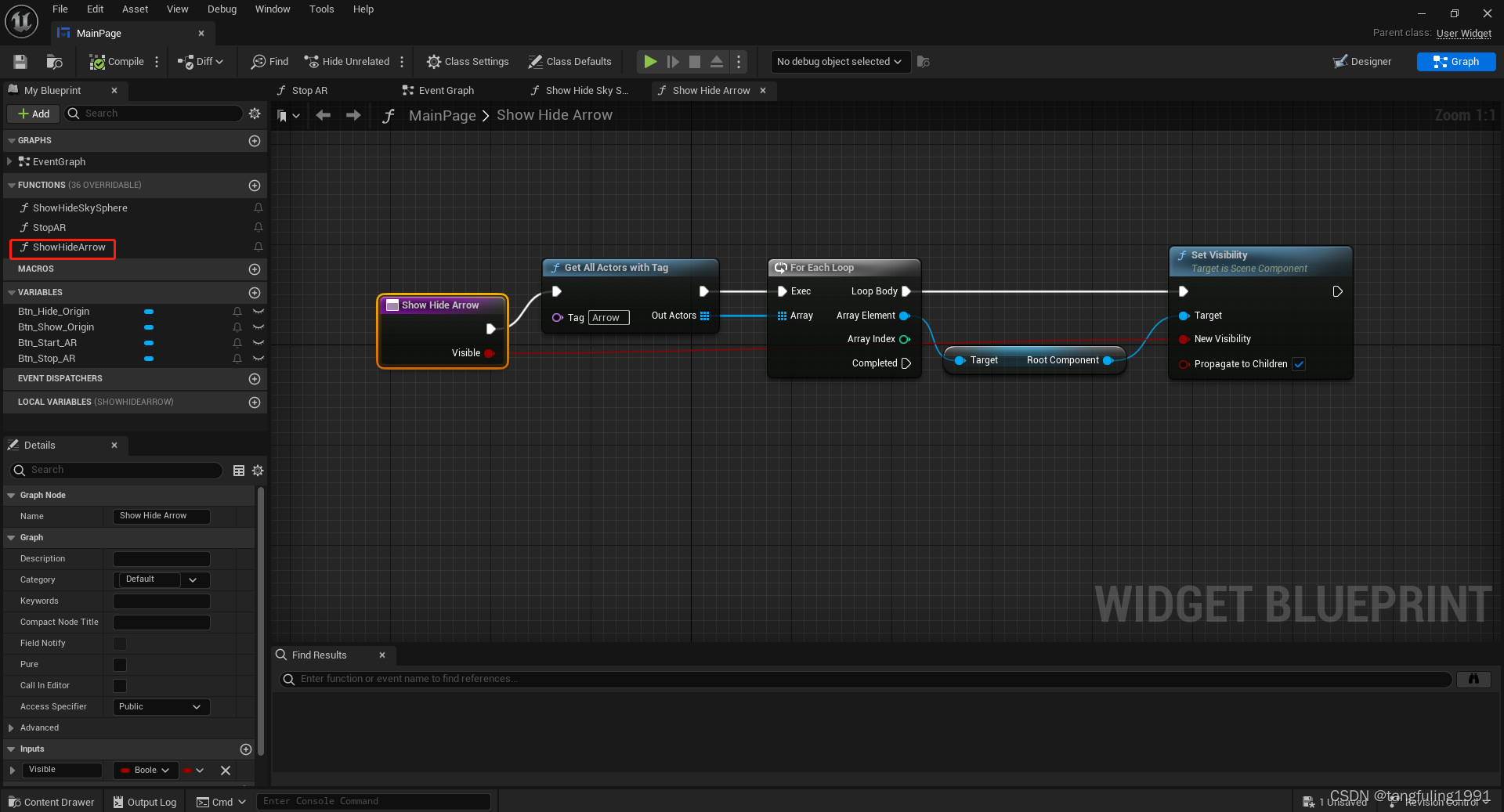Click the Advance frame play button
The image size is (1504, 812).
click(x=673, y=62)
